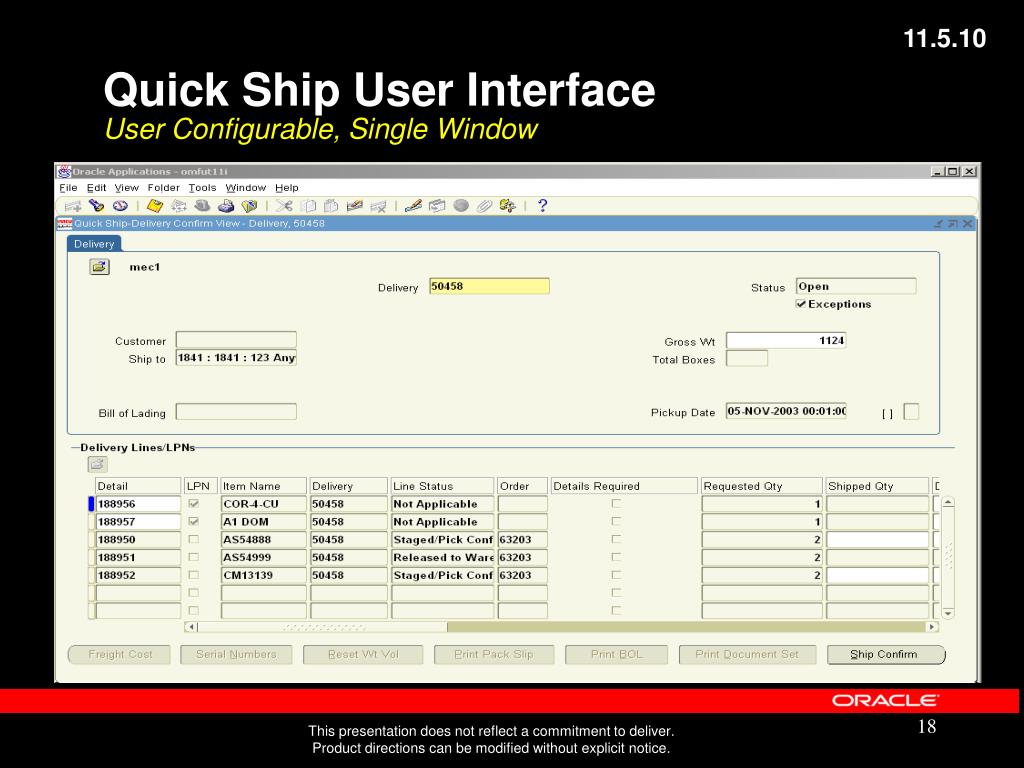Click the Customer input field
Viewport: 1024px width, 768px height.
[236, 340]
